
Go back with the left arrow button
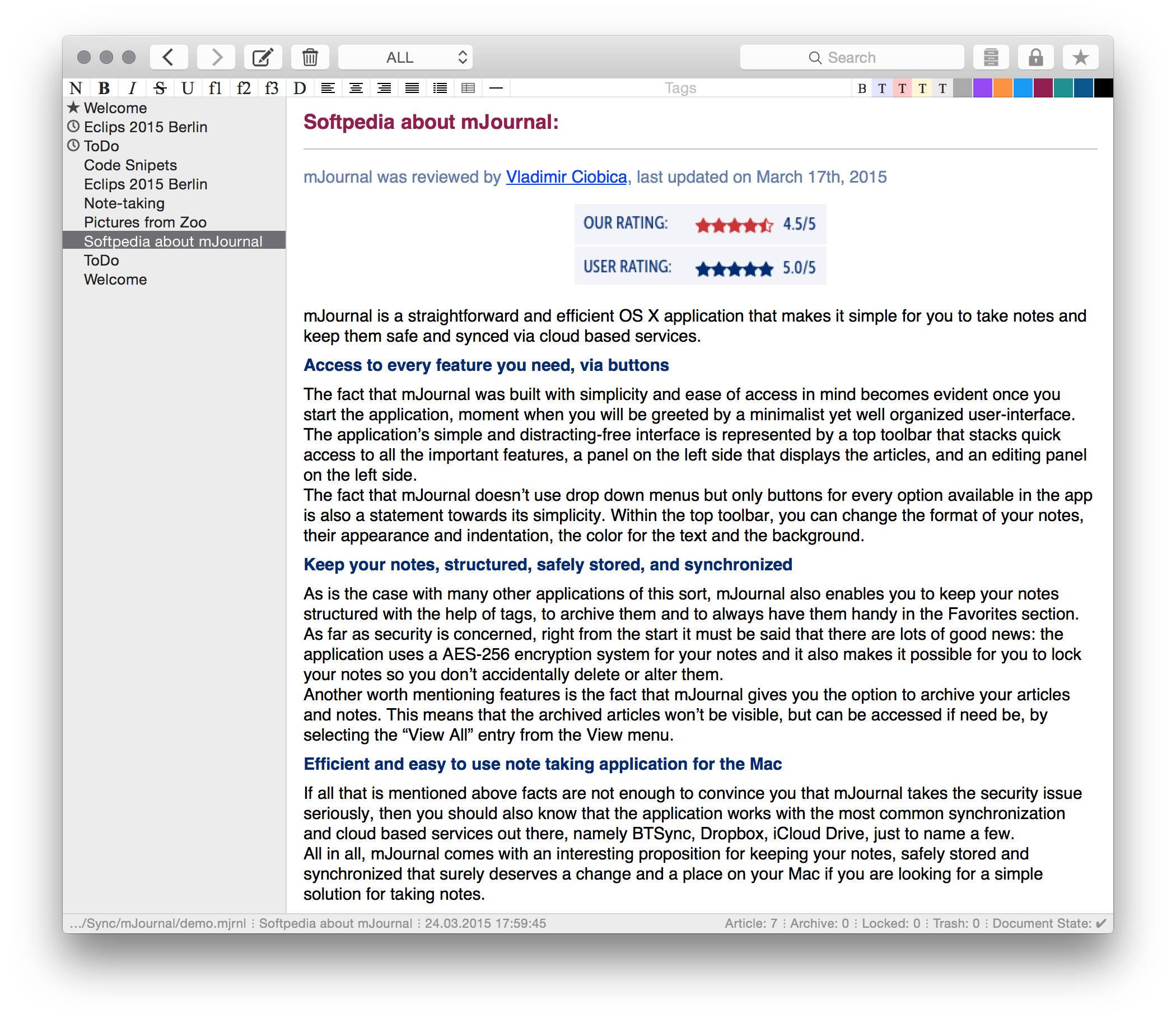click(x=169, y=57)
